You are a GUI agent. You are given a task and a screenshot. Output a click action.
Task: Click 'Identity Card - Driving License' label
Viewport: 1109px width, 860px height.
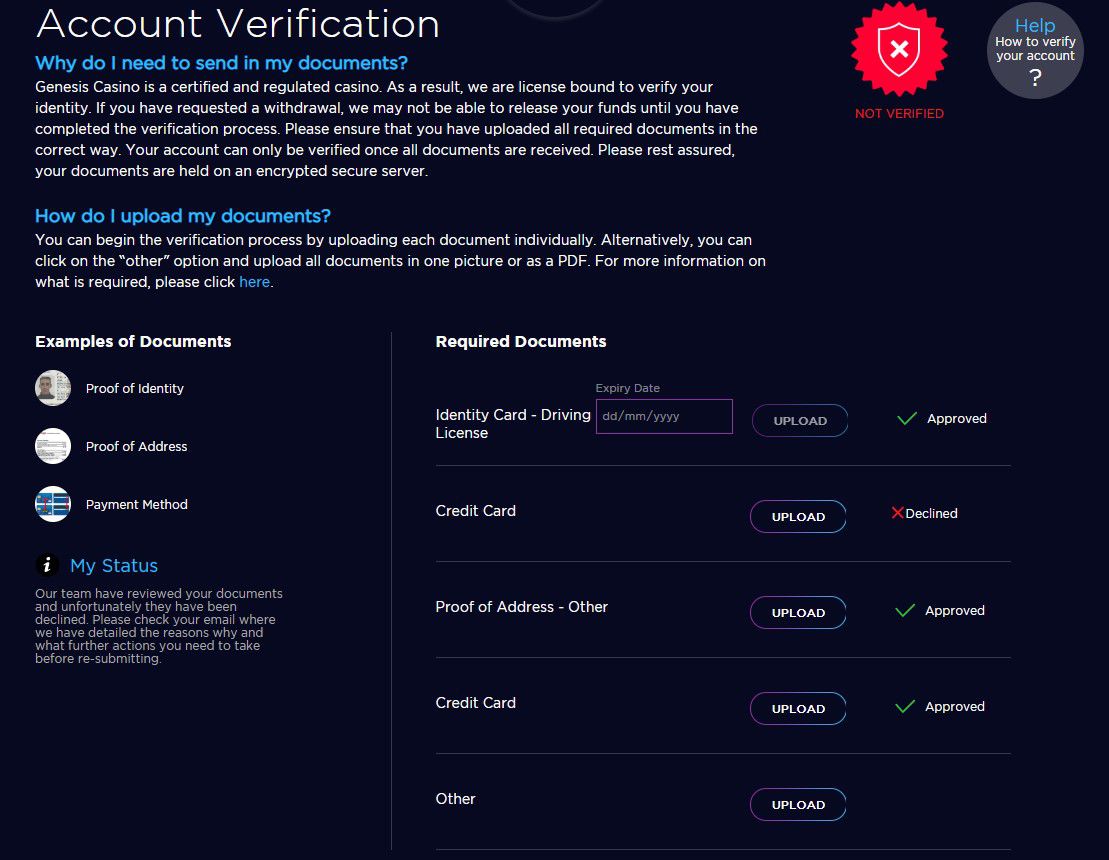[x=513, y=424]
